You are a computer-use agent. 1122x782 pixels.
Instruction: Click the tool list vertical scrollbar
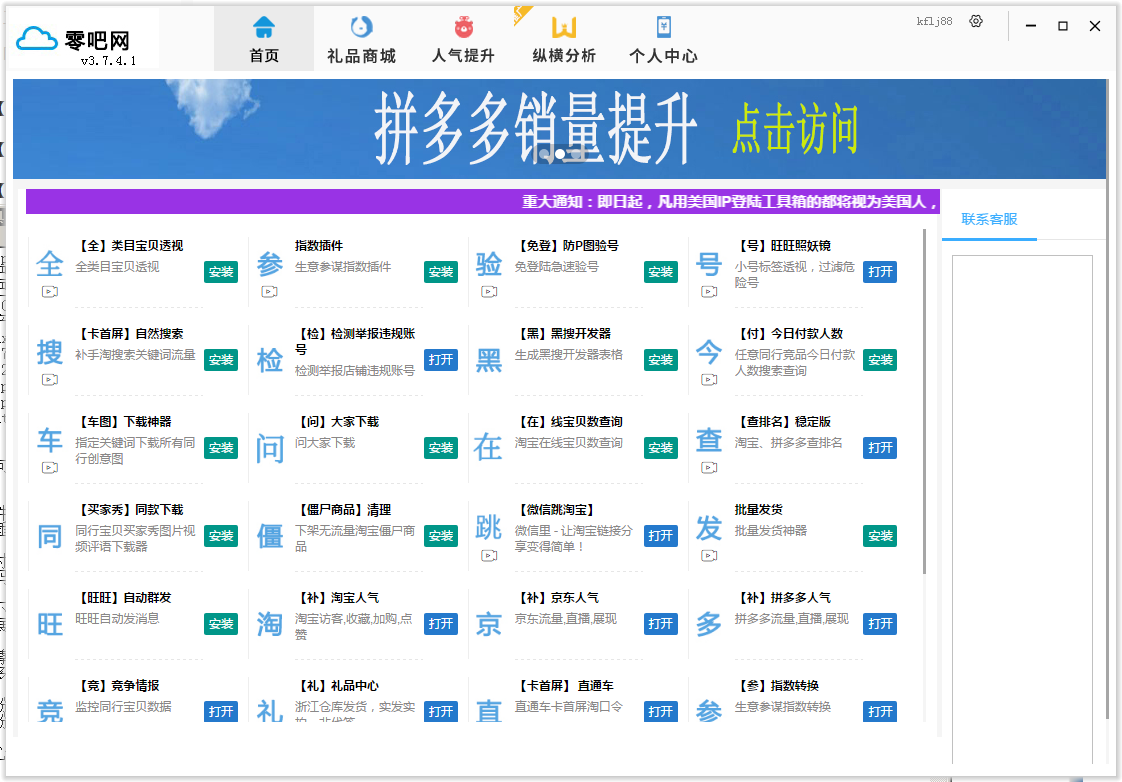(925, 401)
